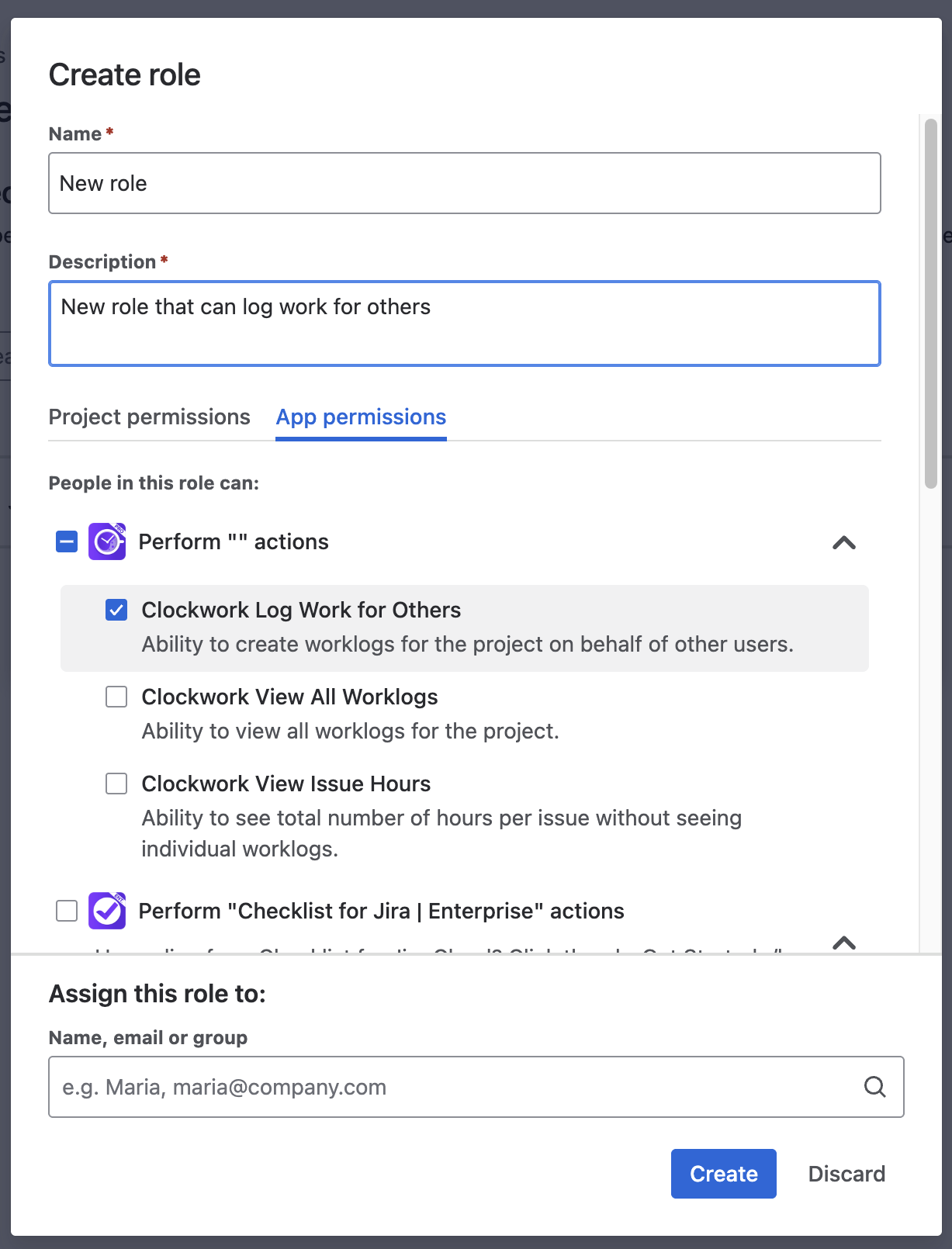
Task: Click the Clockwork View All Worklogs label
Action: pyautogui.click(x=289, y=697)
